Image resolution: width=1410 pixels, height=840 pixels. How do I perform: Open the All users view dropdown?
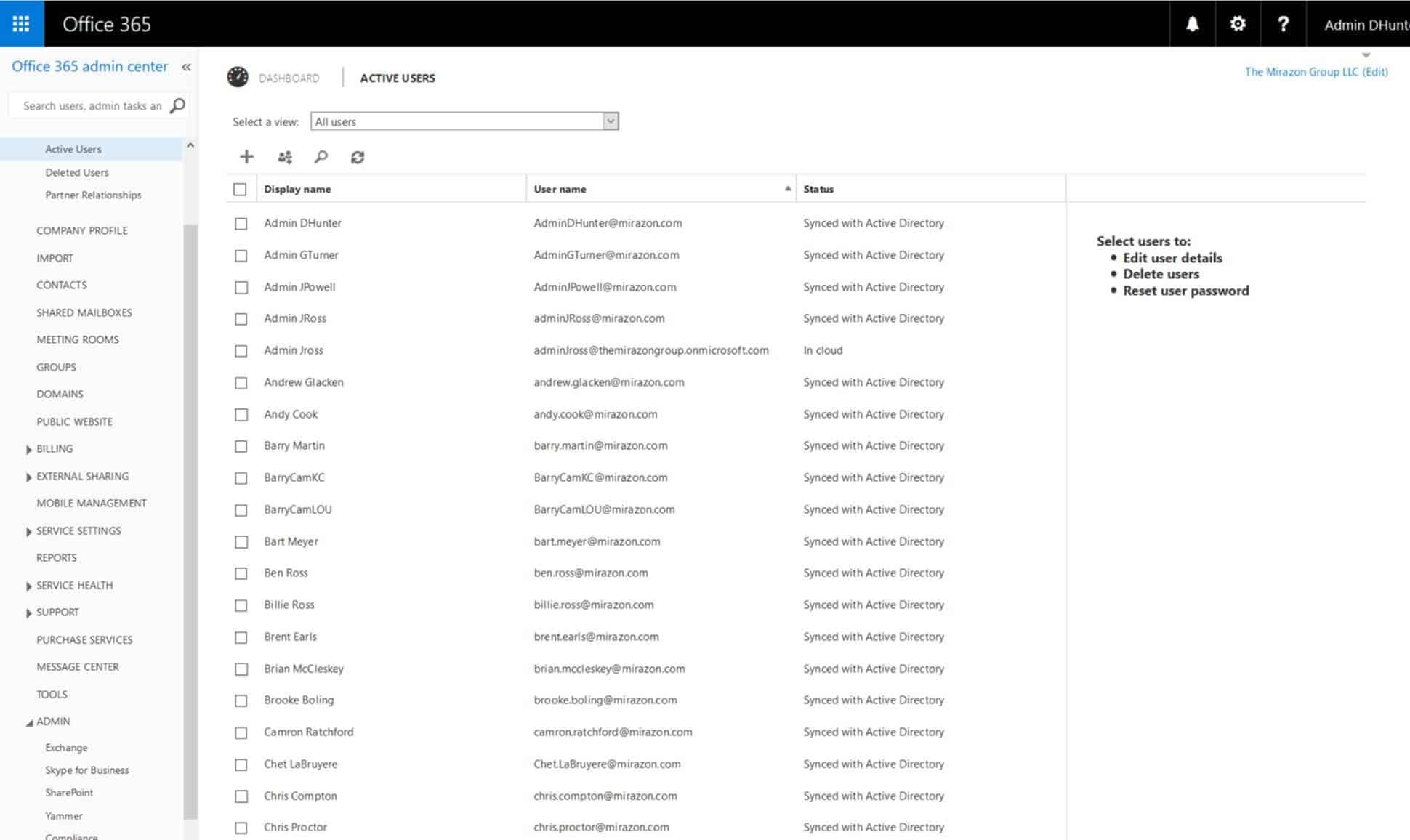tap(610, 121)
